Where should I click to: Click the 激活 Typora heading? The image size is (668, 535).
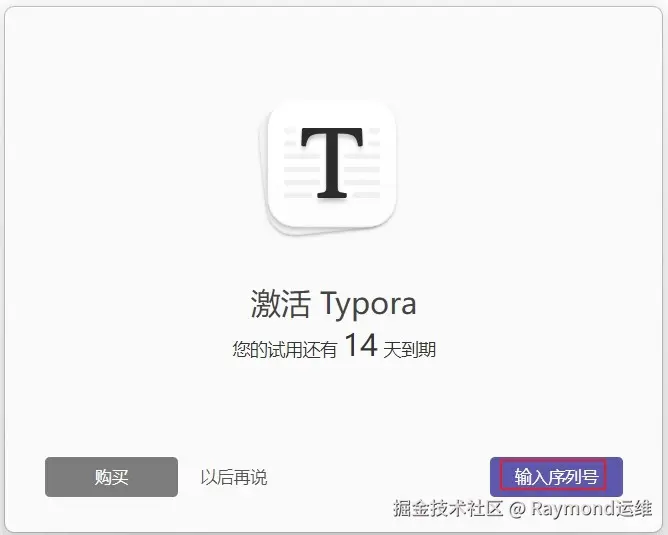point(334,304)
